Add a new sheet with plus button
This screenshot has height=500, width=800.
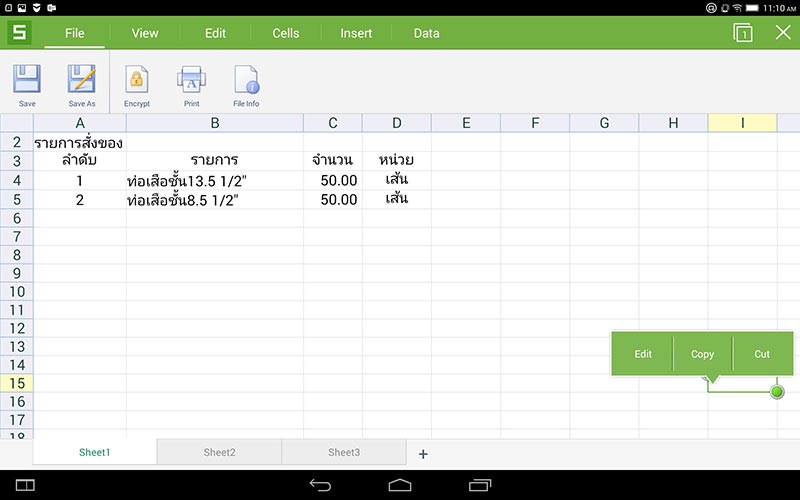point(423,454)
